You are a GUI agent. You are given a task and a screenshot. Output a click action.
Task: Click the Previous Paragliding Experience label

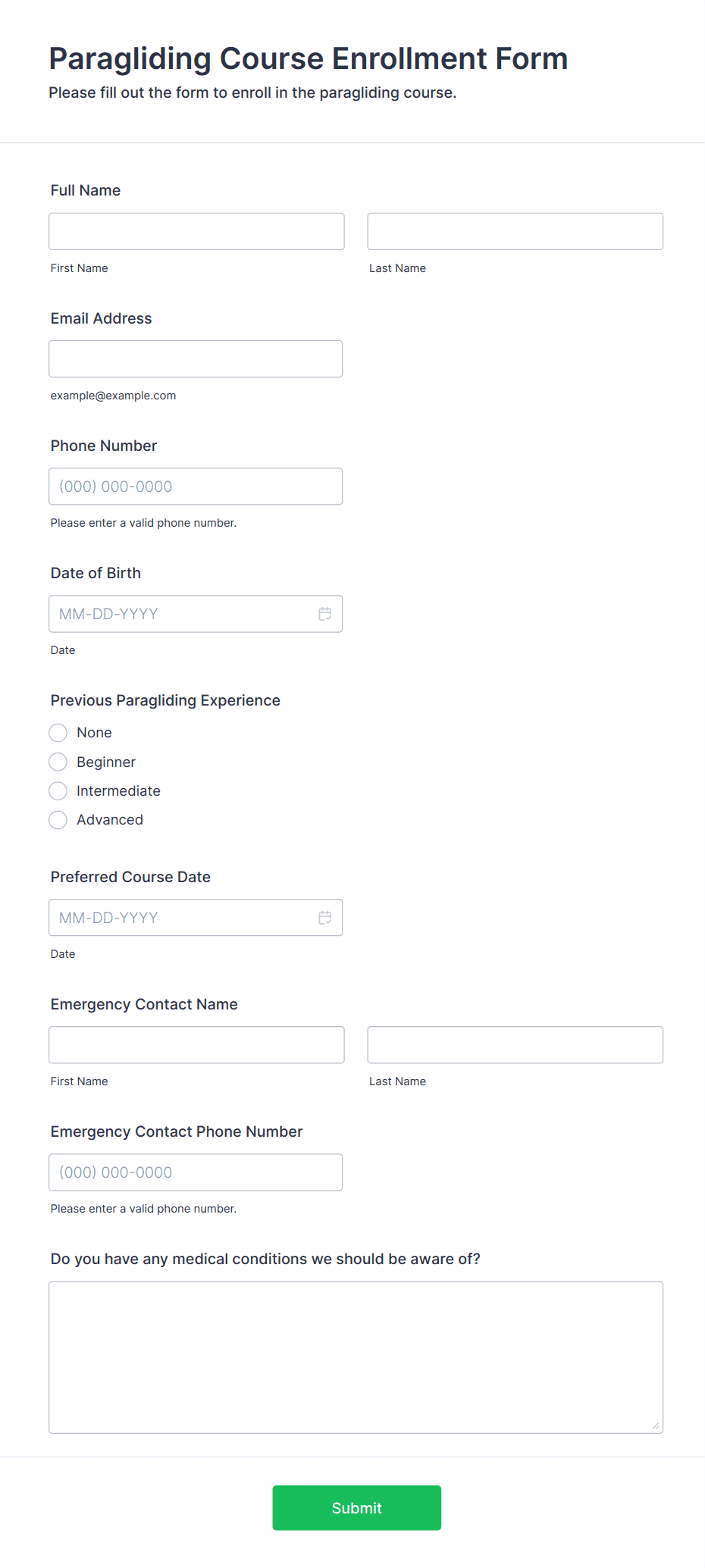tap(165, 700)
